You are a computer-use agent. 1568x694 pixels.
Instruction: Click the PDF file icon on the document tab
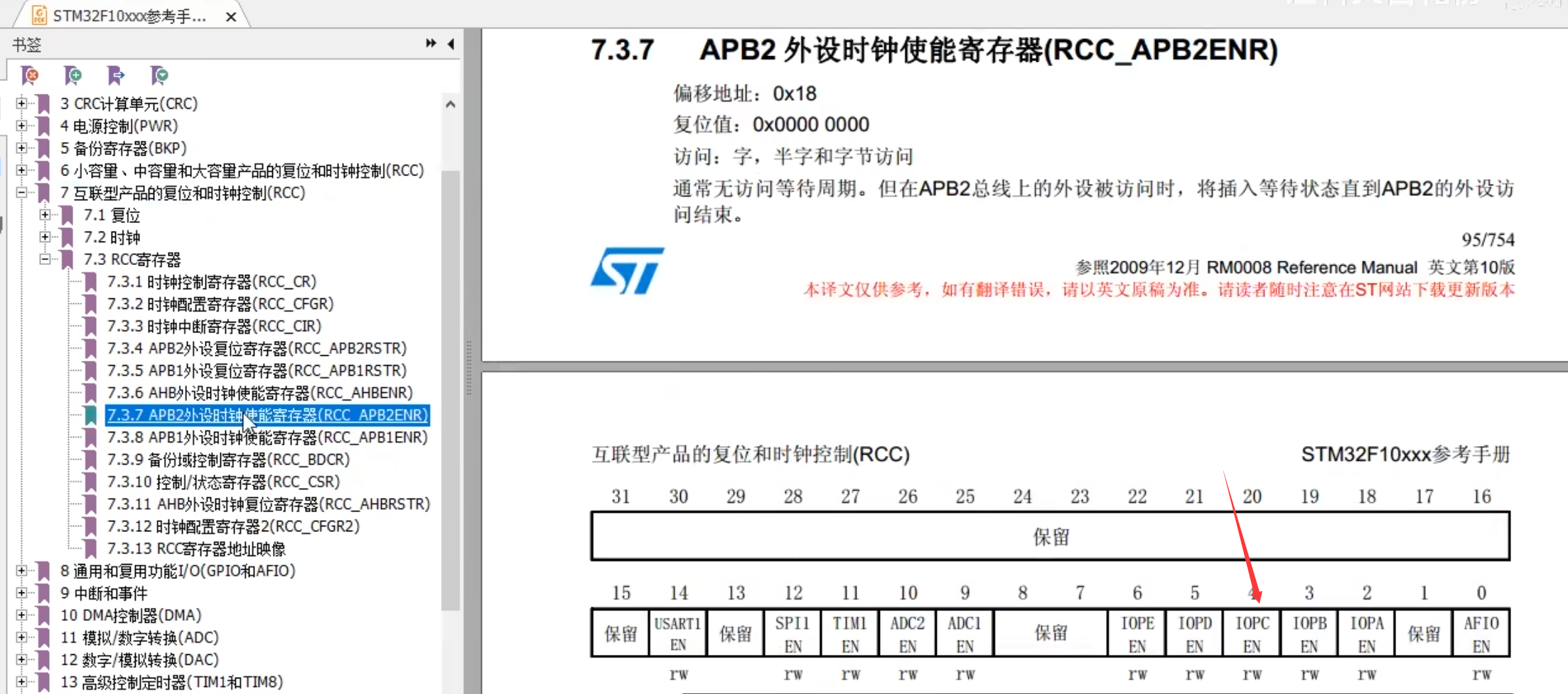click(x=40, y=15)
